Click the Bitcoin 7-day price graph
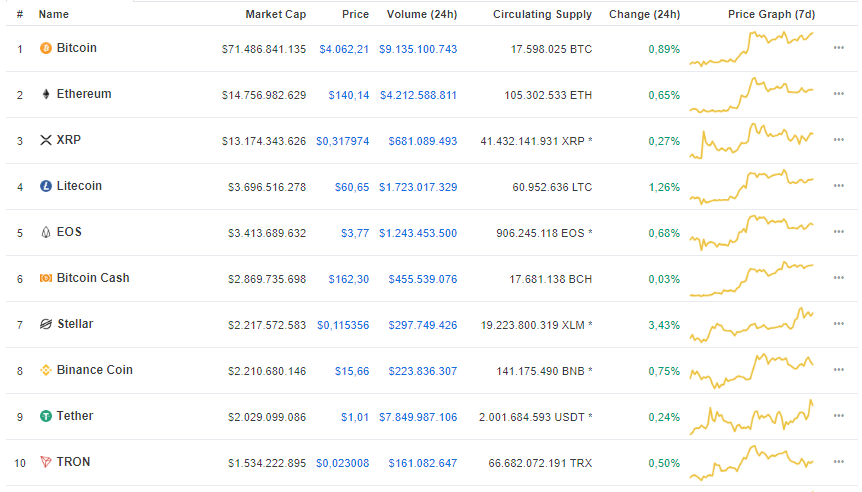The height and width of the screenshot is (492, 862). point(752,49)
